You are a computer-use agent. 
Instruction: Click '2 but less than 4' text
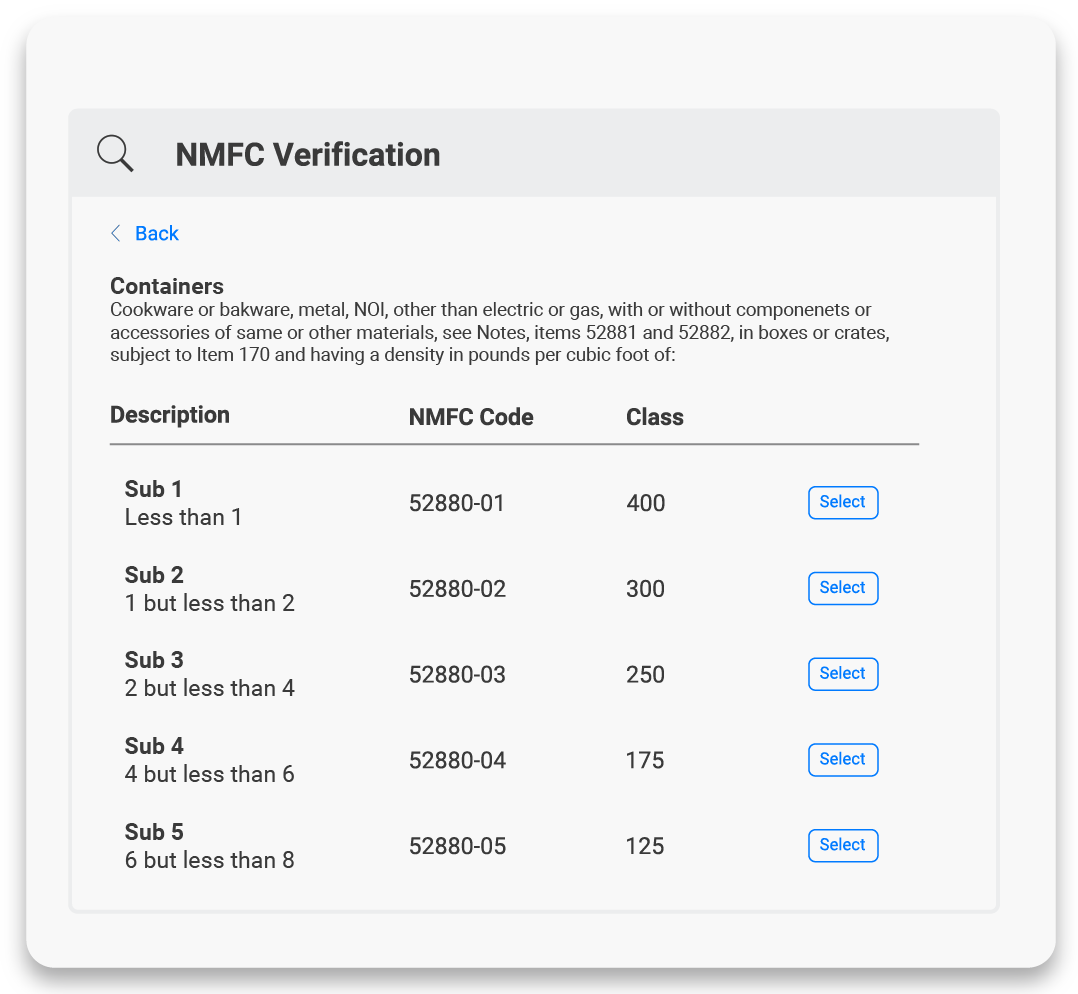(210, 688)
